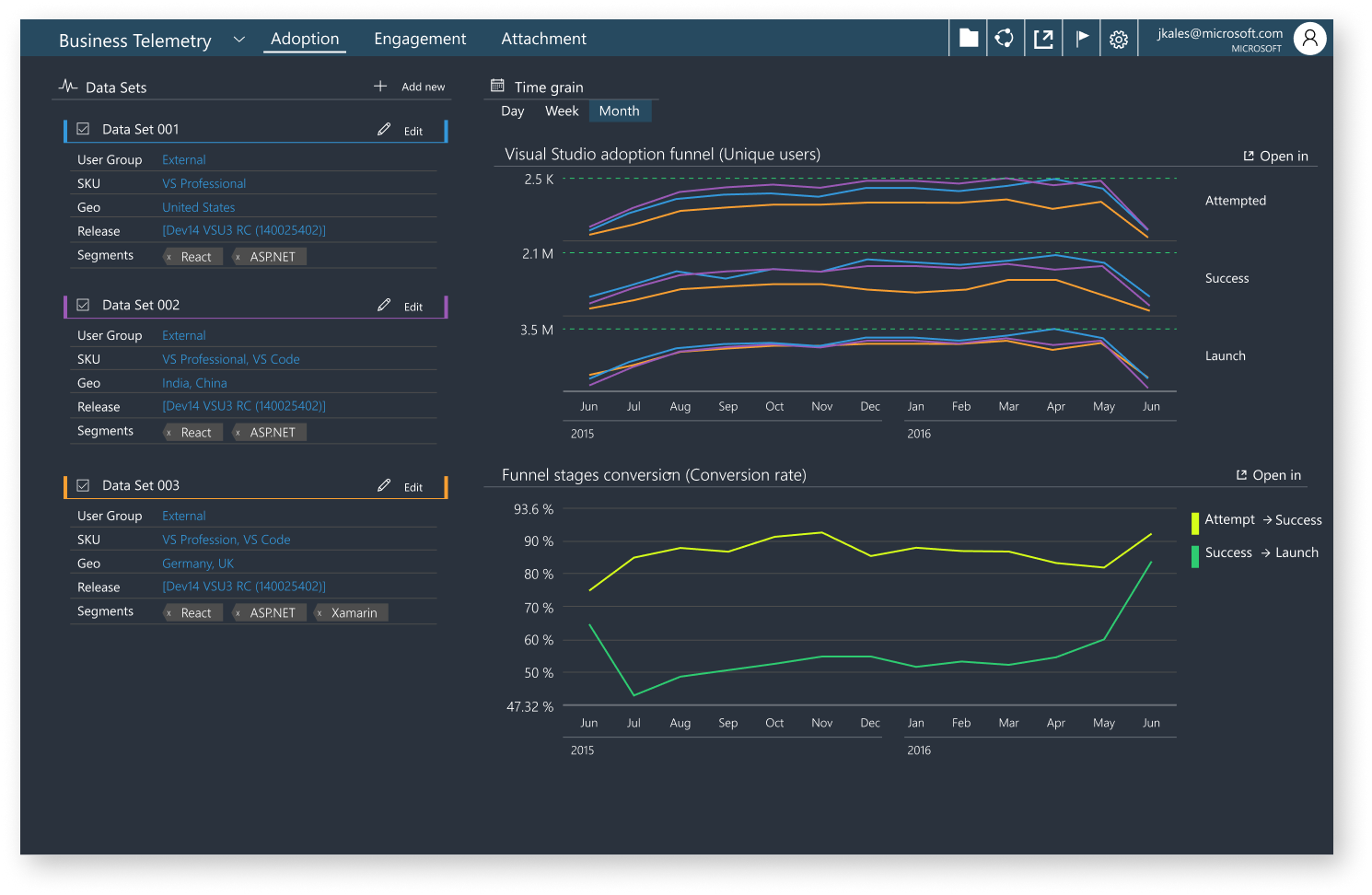Click External user group in Data Set 001
Screen dimensions: 1372x895
[184, 159]
